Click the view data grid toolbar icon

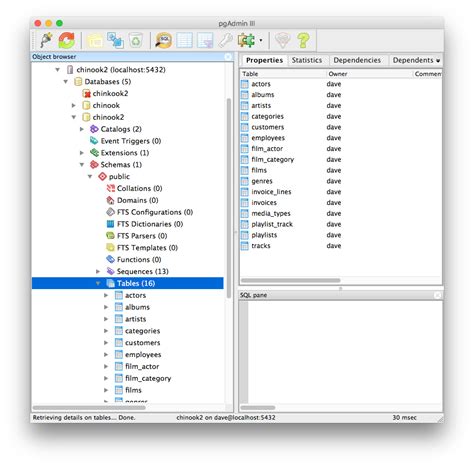pos(184,40)
